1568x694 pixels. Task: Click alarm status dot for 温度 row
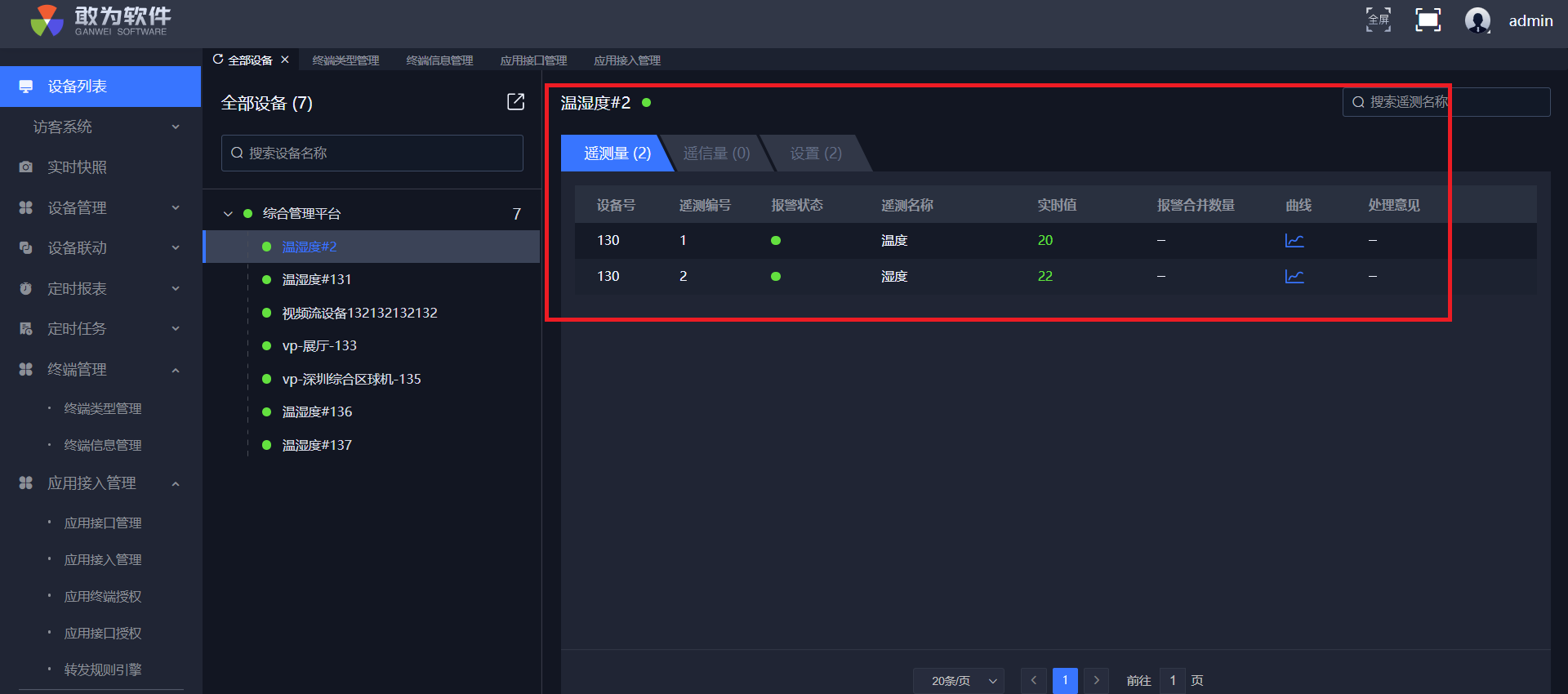click(776, 240)
